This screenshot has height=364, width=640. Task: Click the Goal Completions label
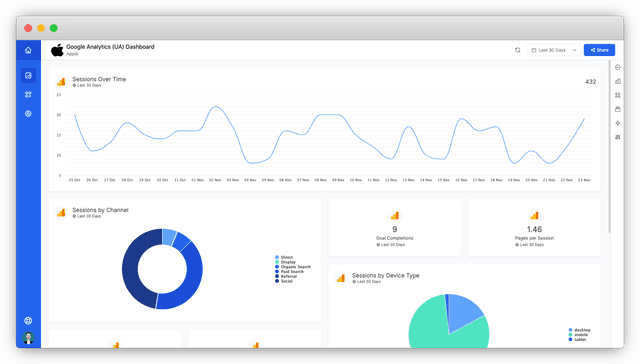[395, 238]
